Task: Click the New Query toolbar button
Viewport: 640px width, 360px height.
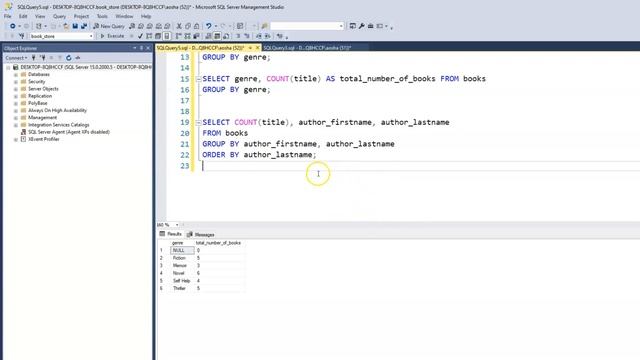Action: click(109, 26)
